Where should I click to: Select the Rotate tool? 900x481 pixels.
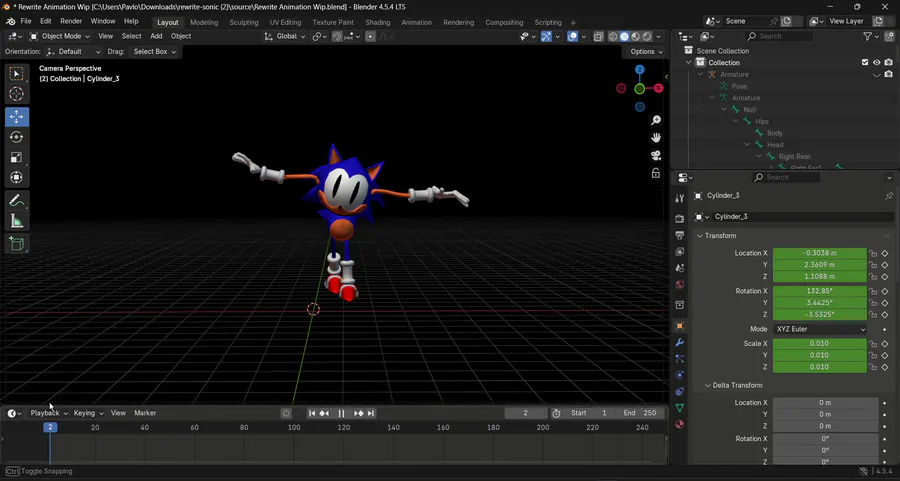tap(17, 137)
